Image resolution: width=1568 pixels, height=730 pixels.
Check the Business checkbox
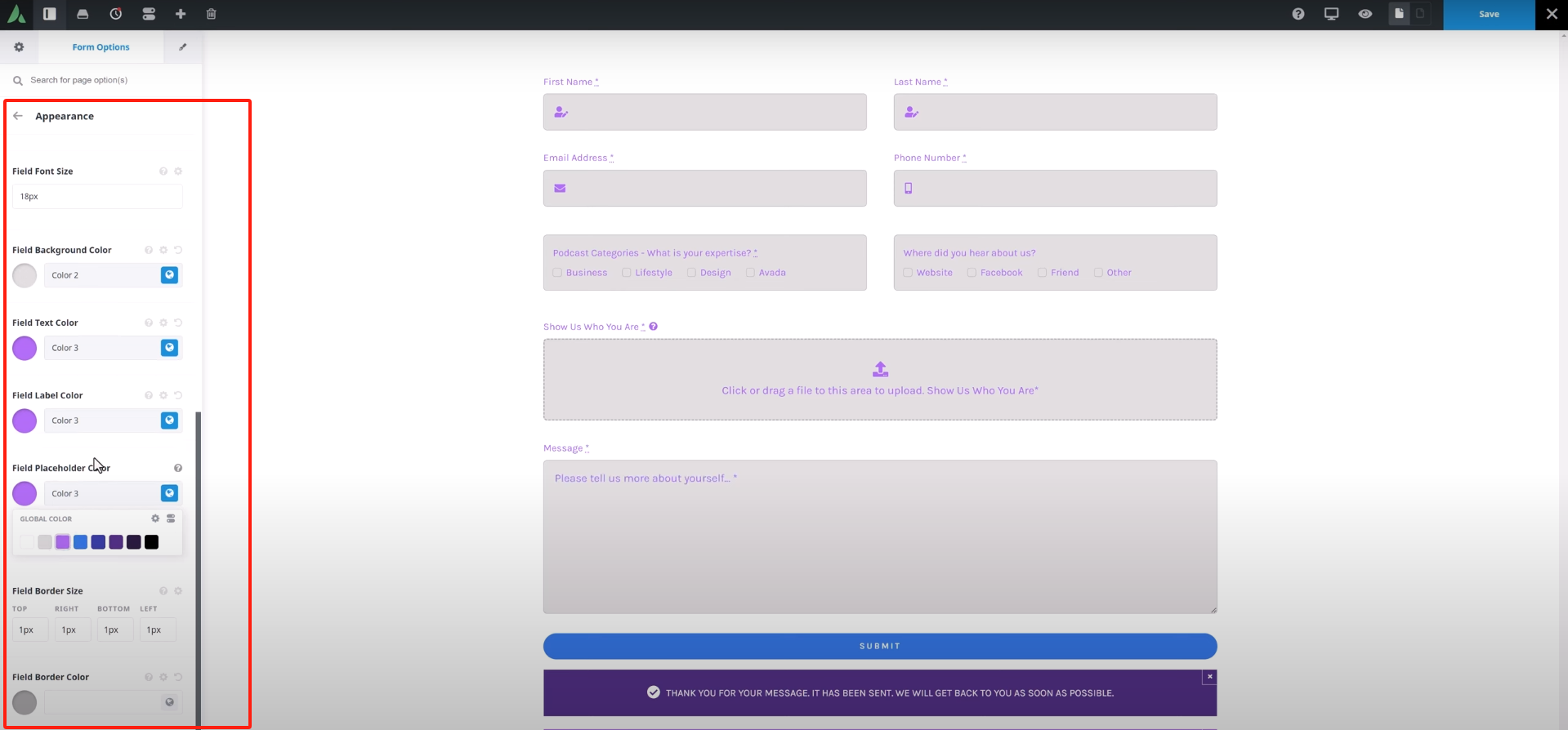point(557,273)
